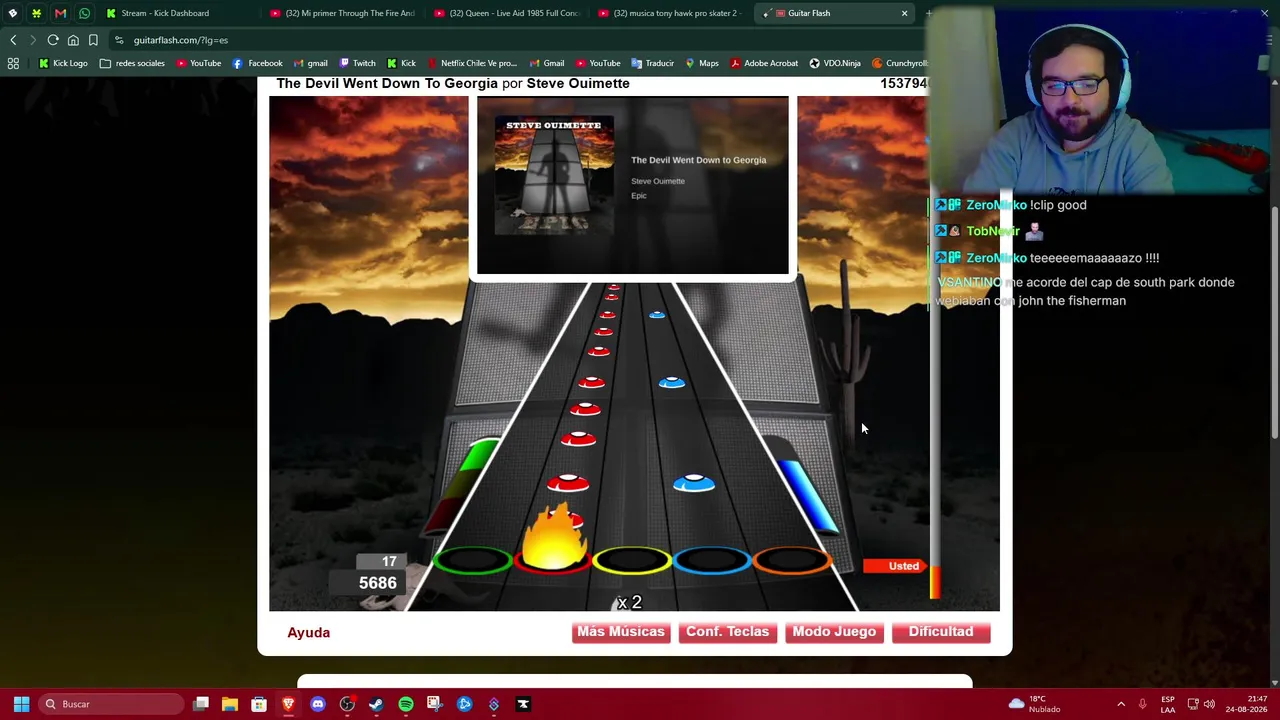Viewport: 1280px width, 720px height.
Task: Open the Ayuda help link
Action: 308,632
